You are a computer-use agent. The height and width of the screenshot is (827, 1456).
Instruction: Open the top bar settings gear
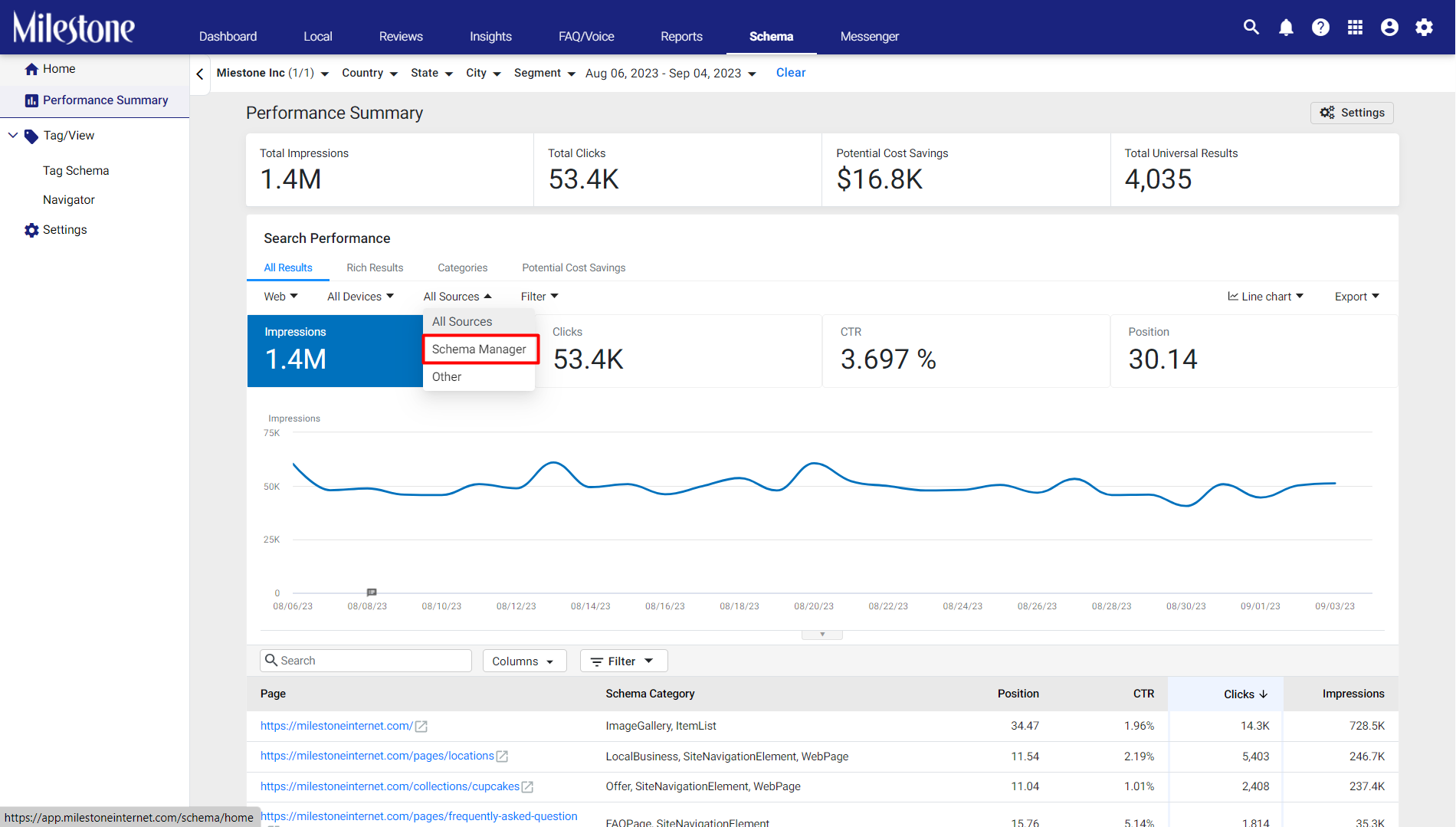tap(1424, 28)
